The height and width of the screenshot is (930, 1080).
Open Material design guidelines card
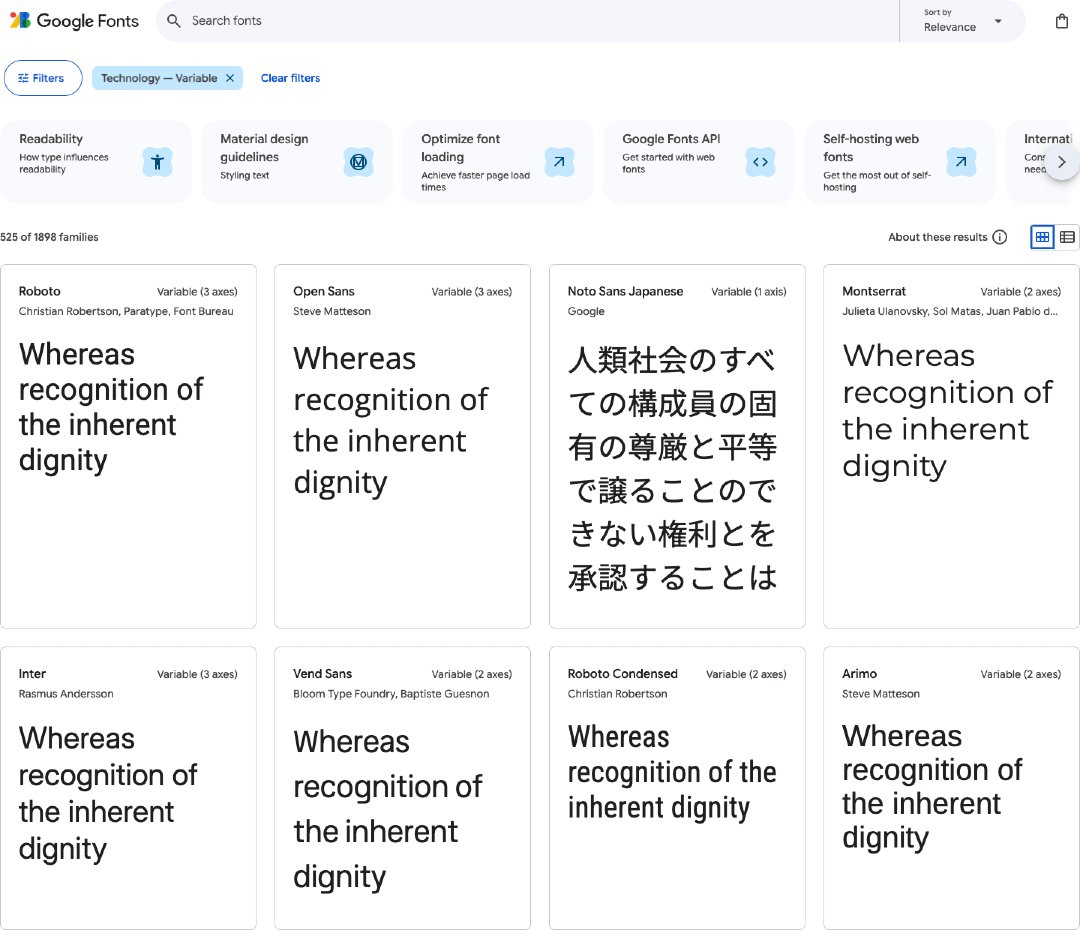pyautogui.click(x=297, y=162)
